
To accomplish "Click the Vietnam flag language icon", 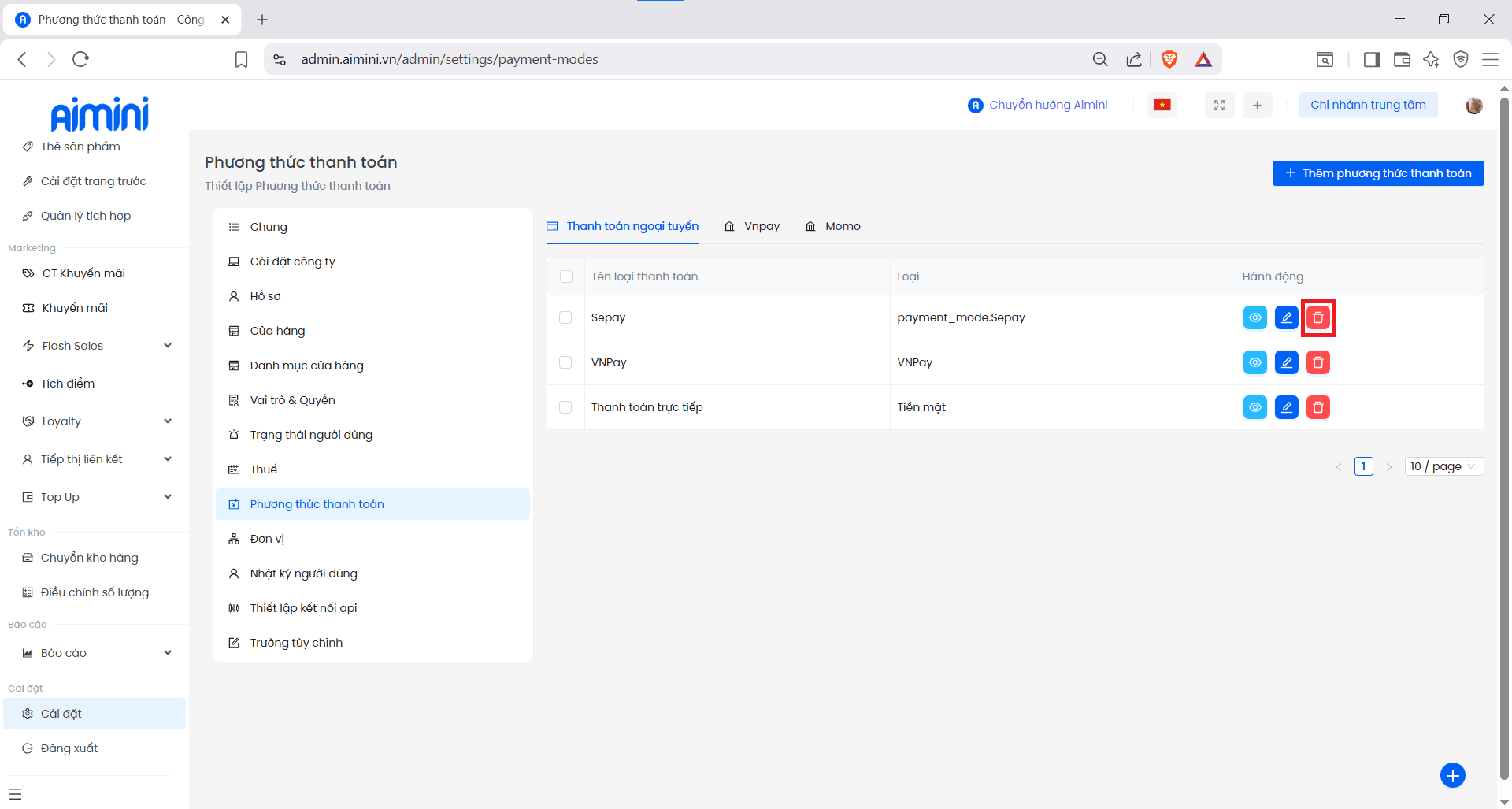I will 1162,105.
